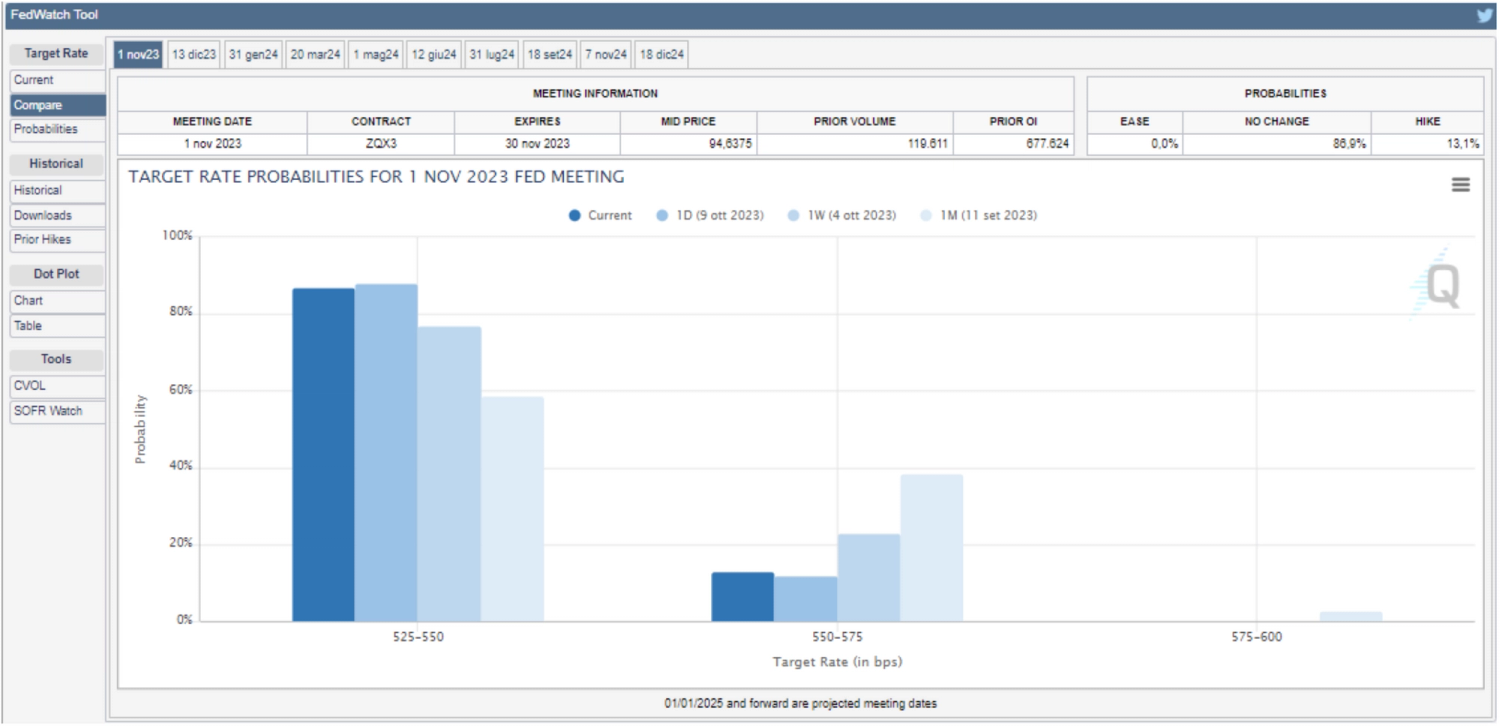
Task: Click the 1D bar for 525-550
Action: (386, 453)
